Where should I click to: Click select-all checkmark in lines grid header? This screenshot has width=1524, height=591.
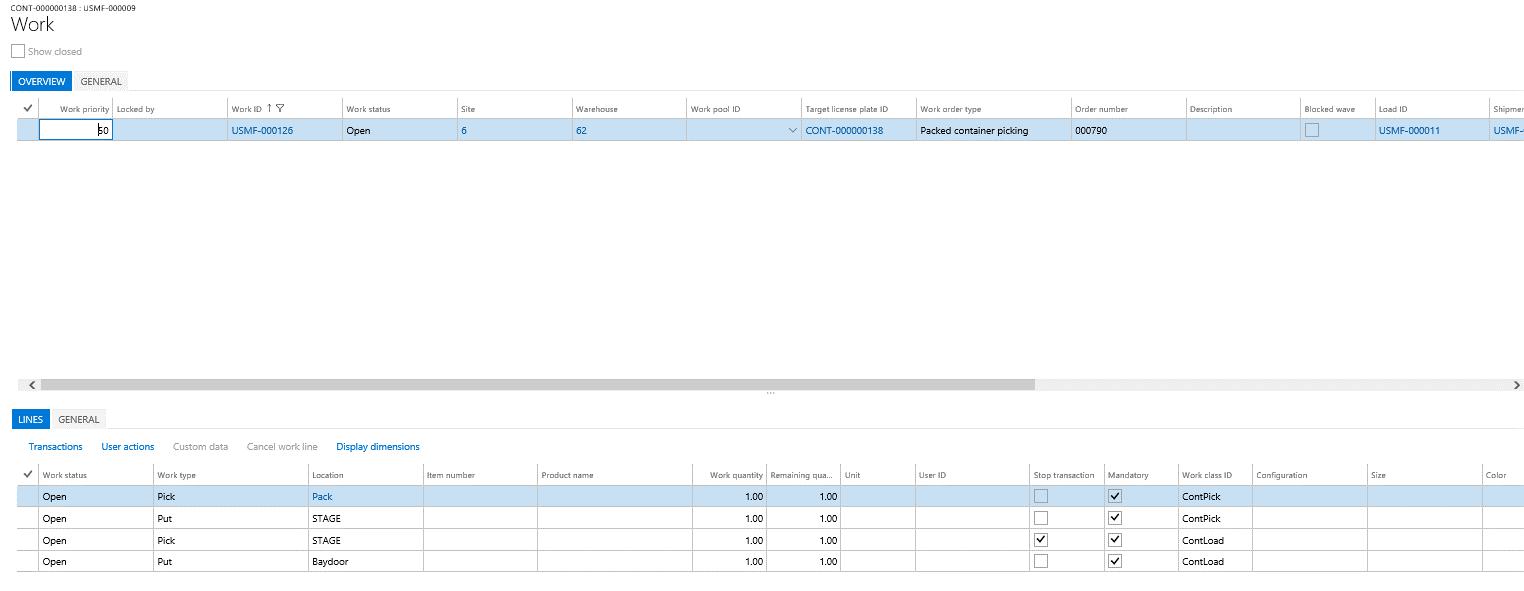tap(27, 475)
